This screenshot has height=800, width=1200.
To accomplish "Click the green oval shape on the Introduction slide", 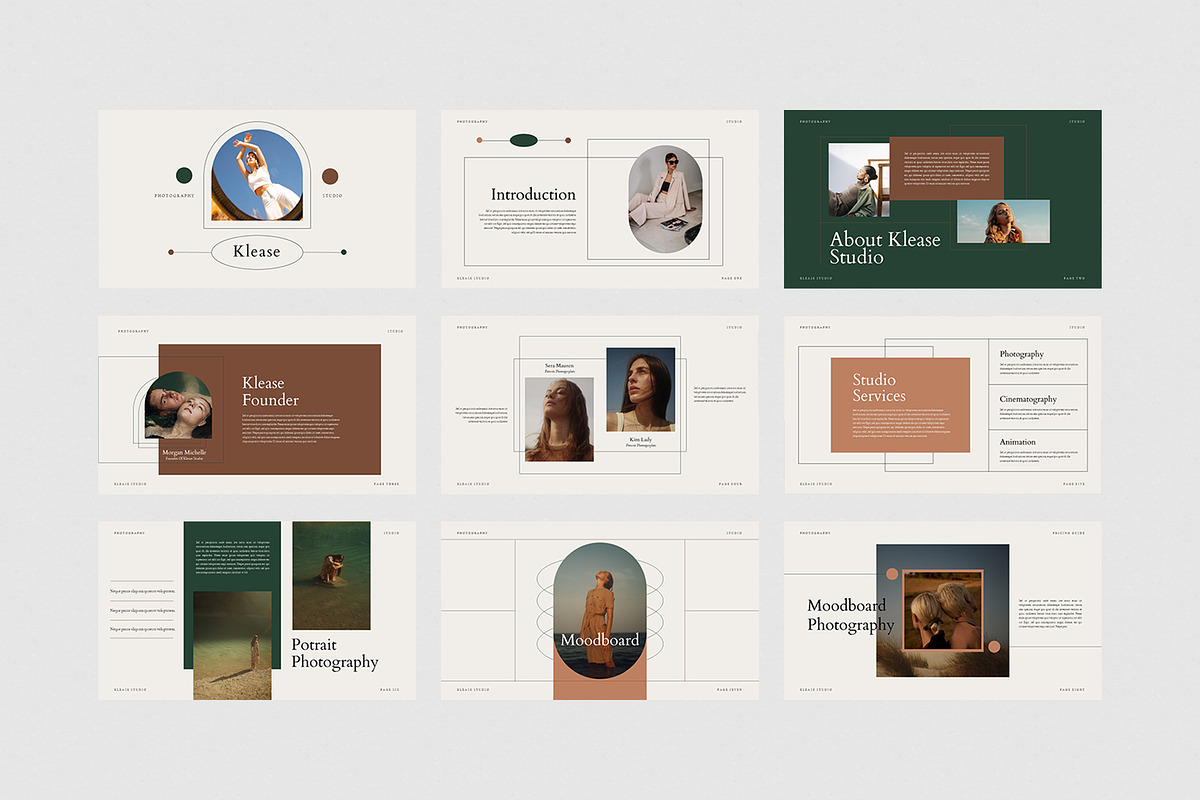I will click(x=524, y=140).
